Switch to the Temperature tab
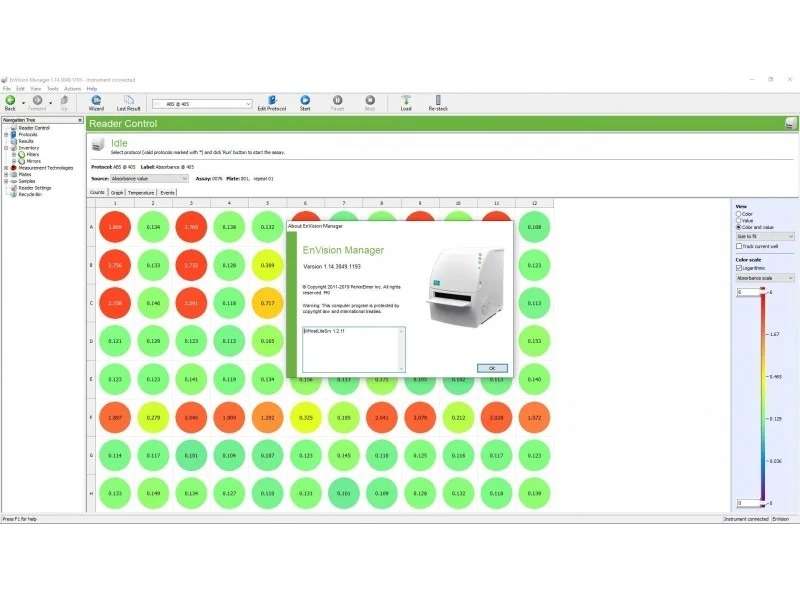 click(140, 192)
